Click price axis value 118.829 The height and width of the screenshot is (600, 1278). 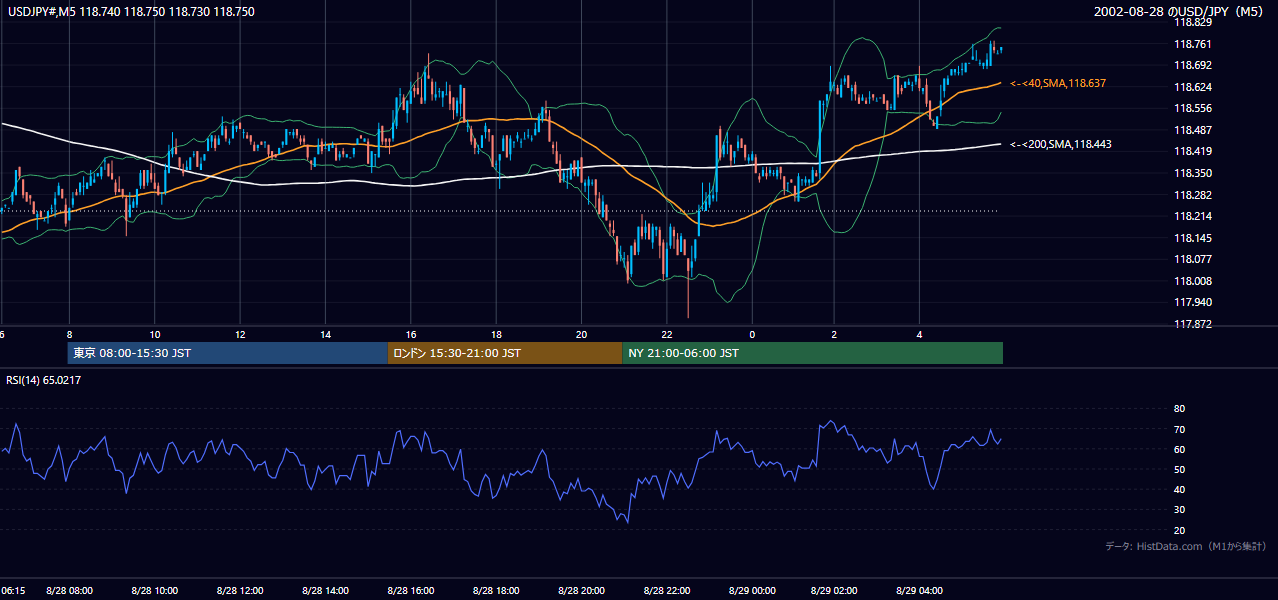click(x=1194, y=22)
